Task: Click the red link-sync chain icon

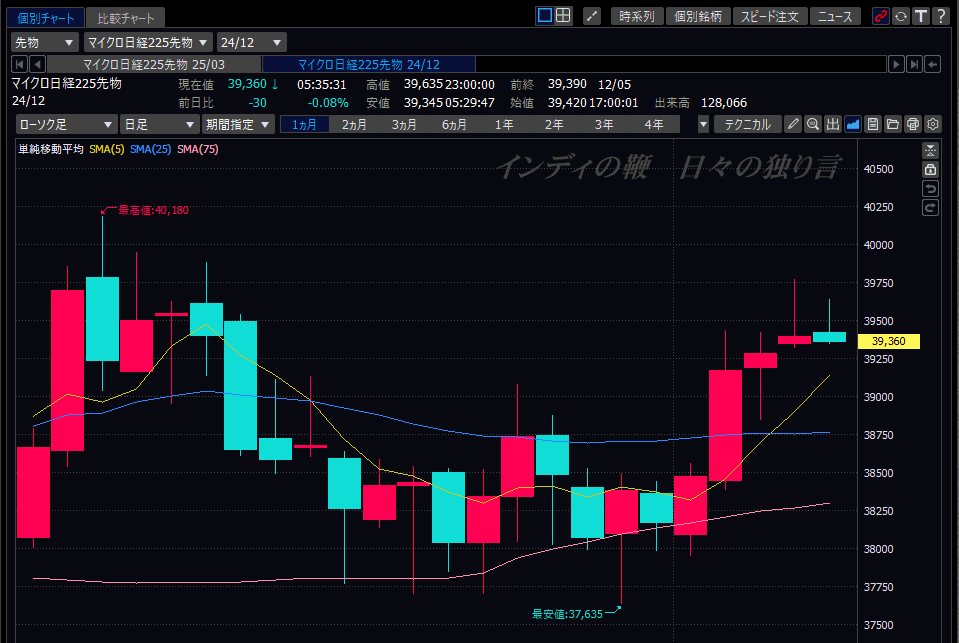Action: (881, 16)
